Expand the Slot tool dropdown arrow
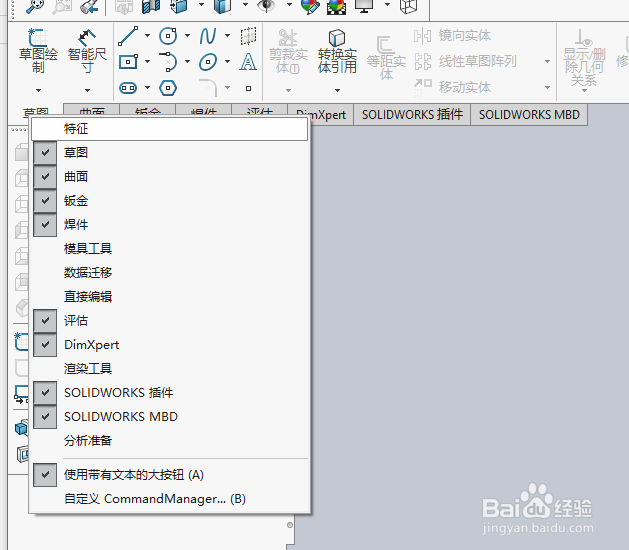The width and height of the screenshot is (629, 550). (x=148, y=88)
